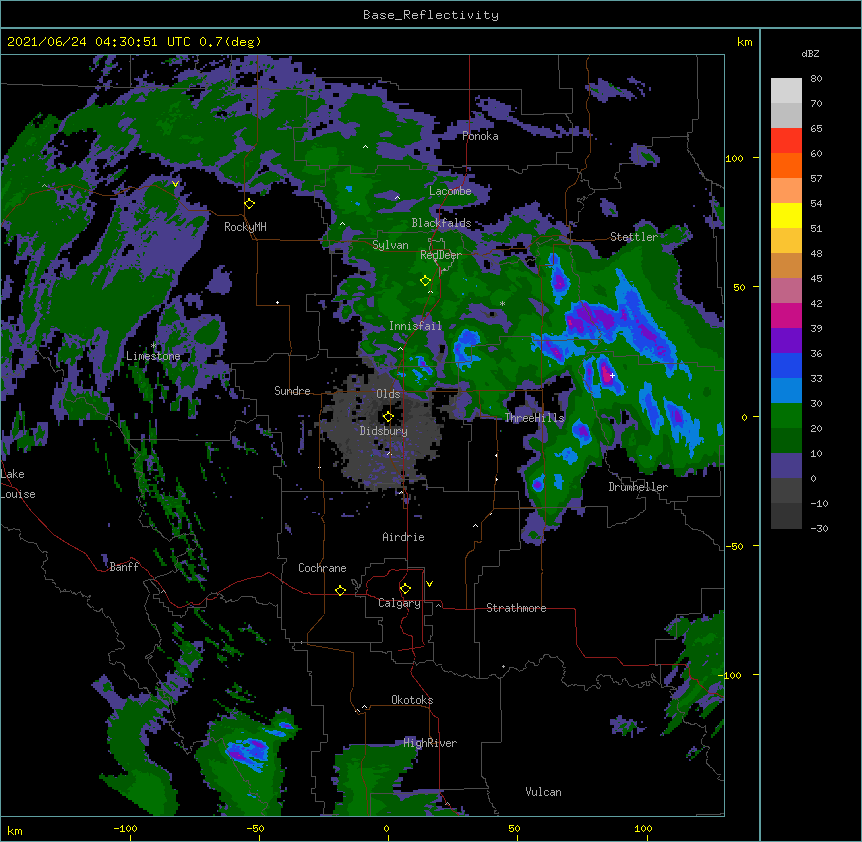
Task: Click the yellow diamond marker above Calgary label
Action: (x=405, y=589)
